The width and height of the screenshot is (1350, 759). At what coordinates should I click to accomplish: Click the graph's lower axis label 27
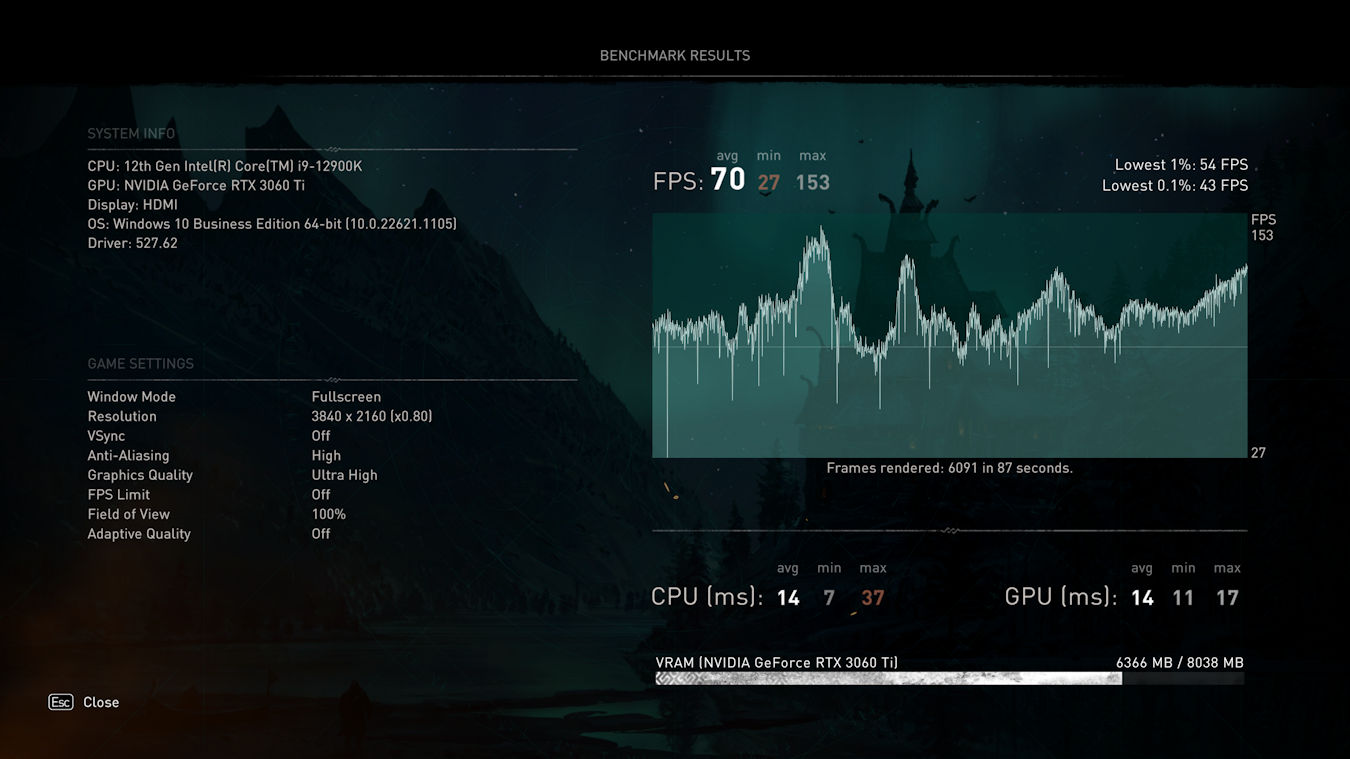1258,453
